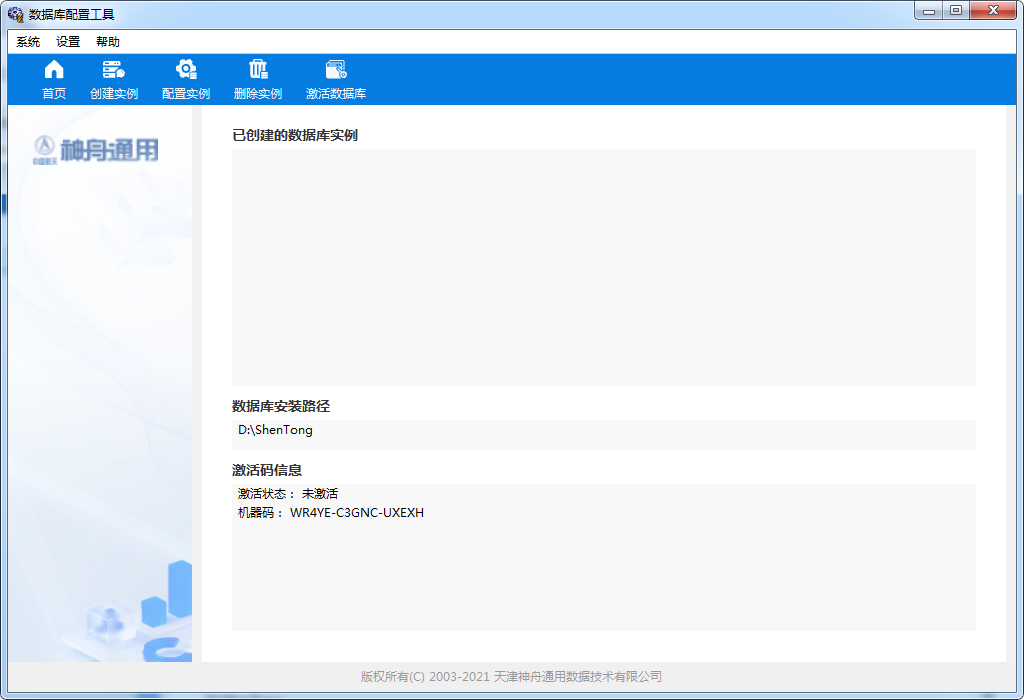Launch 激活数据库 activate database tool
The image size is (1024, 700).
tap(335, 79)
